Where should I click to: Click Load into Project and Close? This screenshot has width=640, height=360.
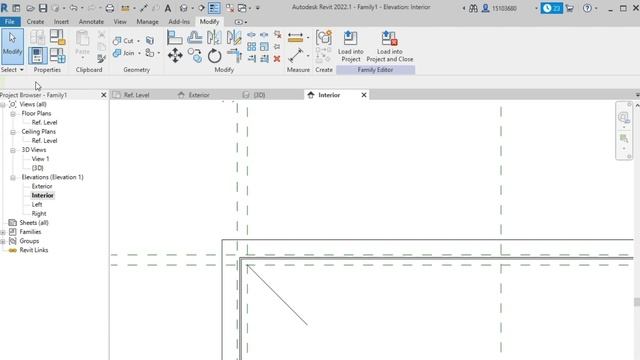[x=389, y=47]
